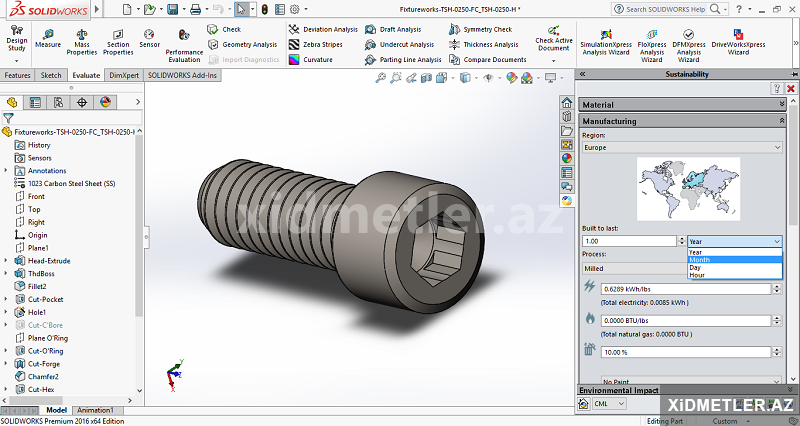
Task: Run the Symmetry Check tool
Action: pos(486,29)
